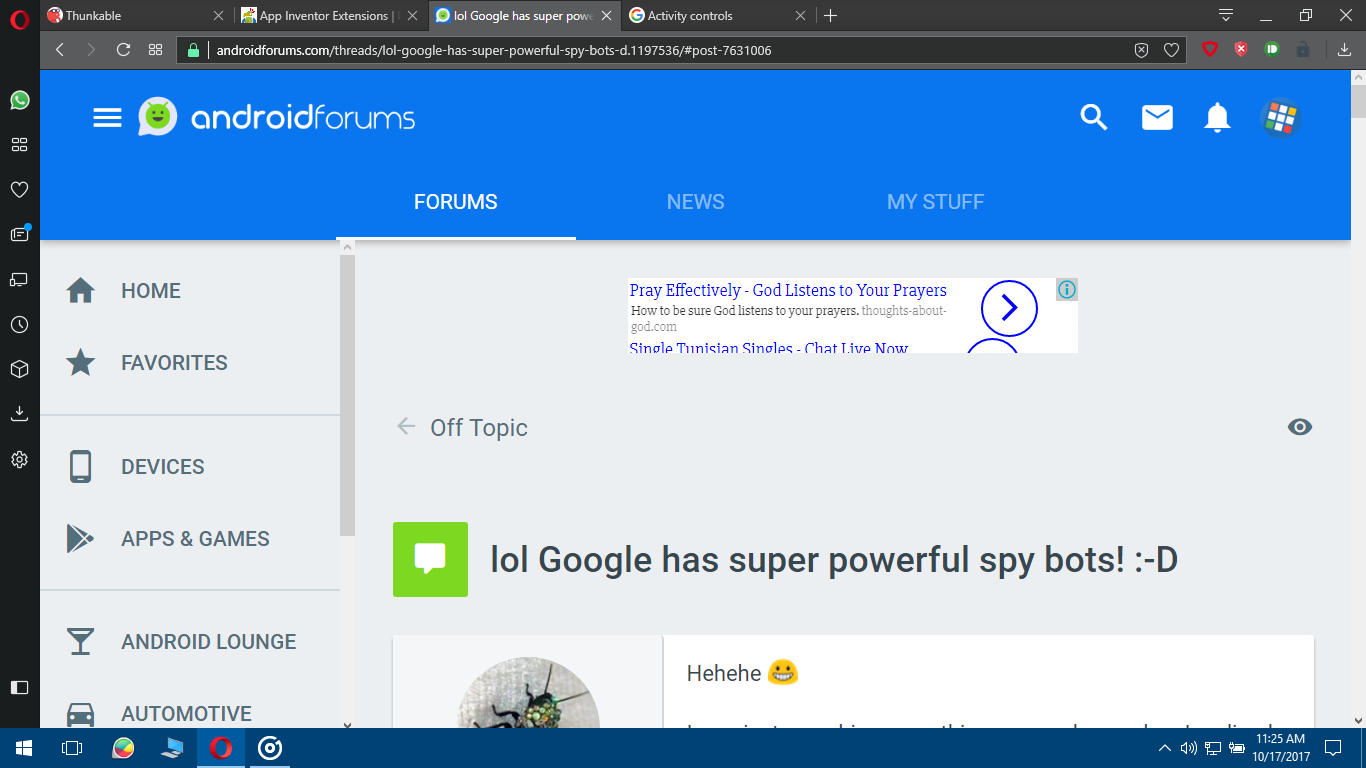
Task: Open volume control in tray
Action: pos(1188,748)
